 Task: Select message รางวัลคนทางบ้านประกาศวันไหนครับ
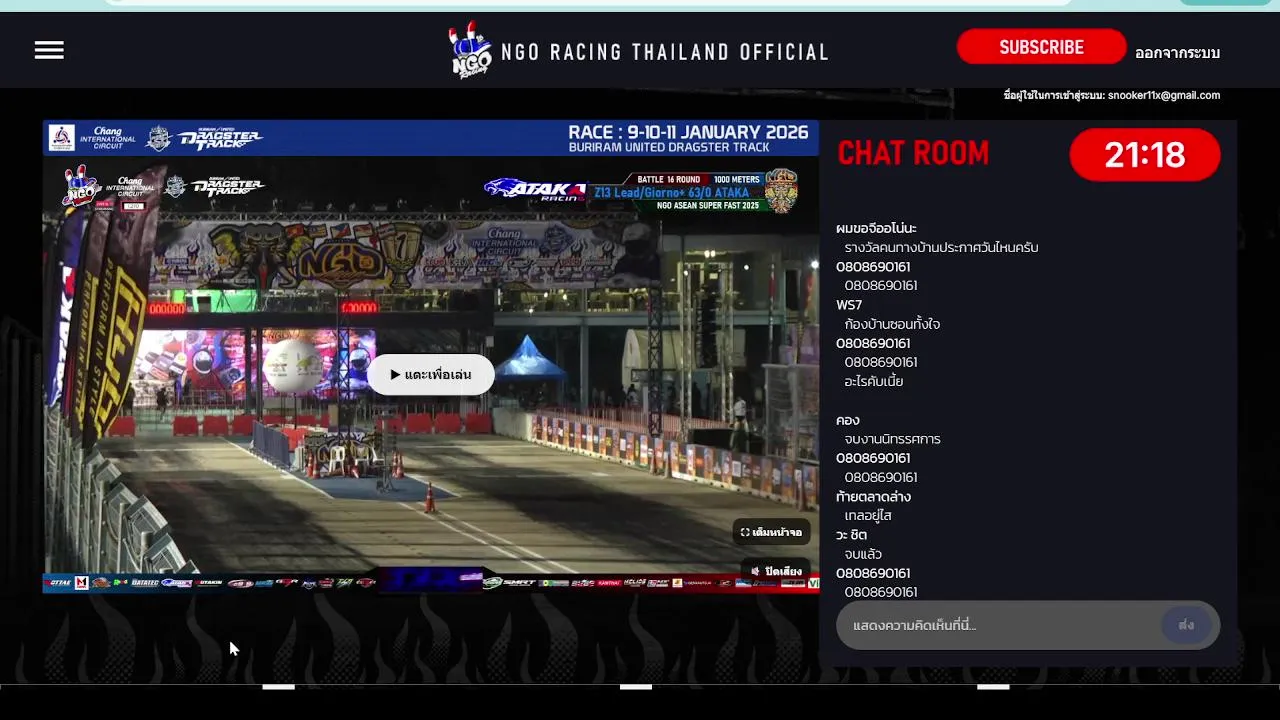coord(941,247)
